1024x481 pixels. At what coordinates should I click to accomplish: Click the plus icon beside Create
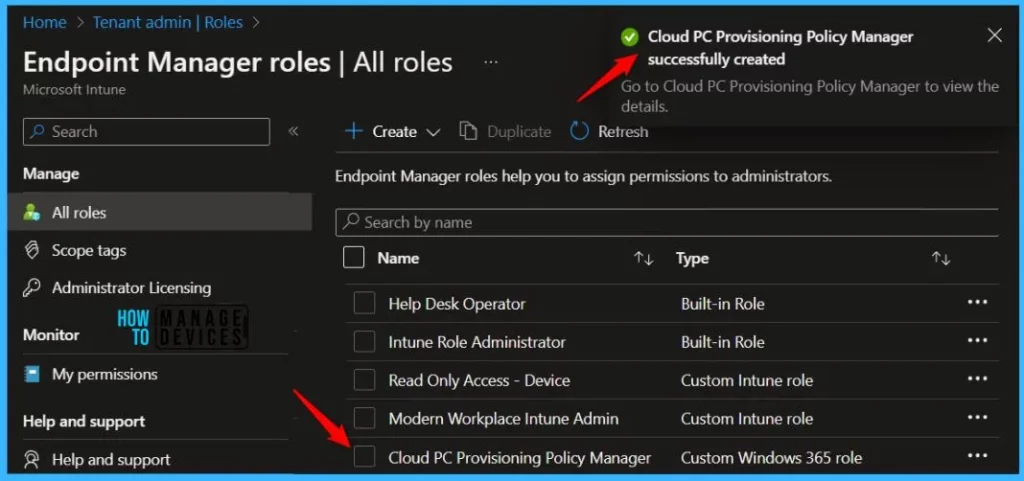click(353, 131)
